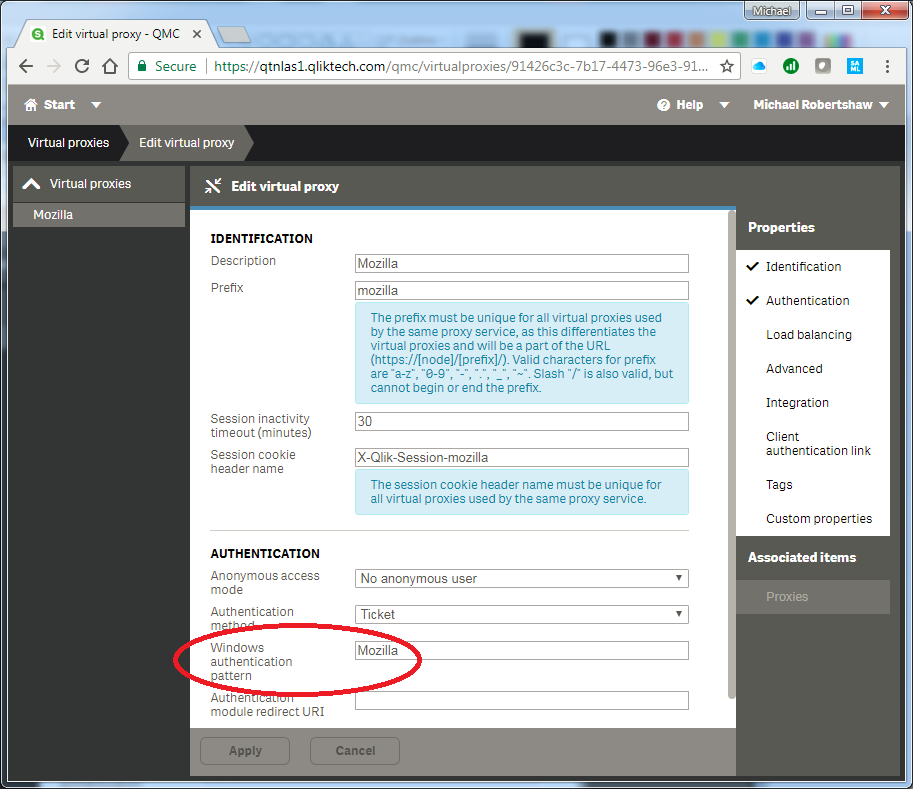Reload the page with refresh icon
This screenshot has width=913, height=789.
[82, 66]
